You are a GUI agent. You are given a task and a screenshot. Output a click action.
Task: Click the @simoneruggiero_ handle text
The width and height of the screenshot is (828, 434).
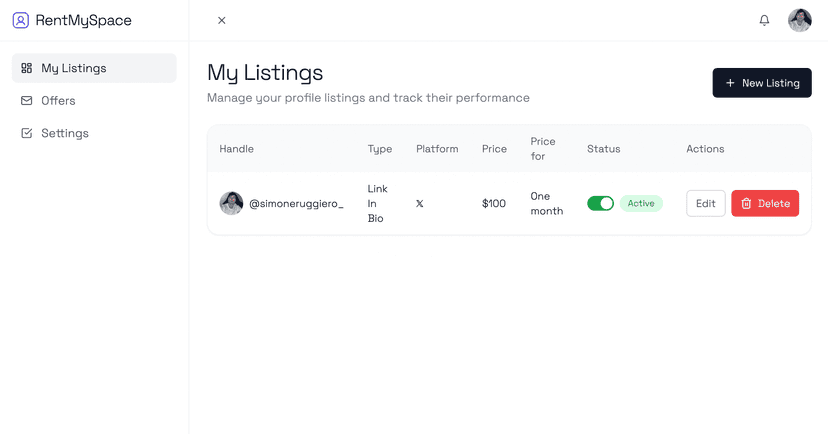click(x=296, y=204)
